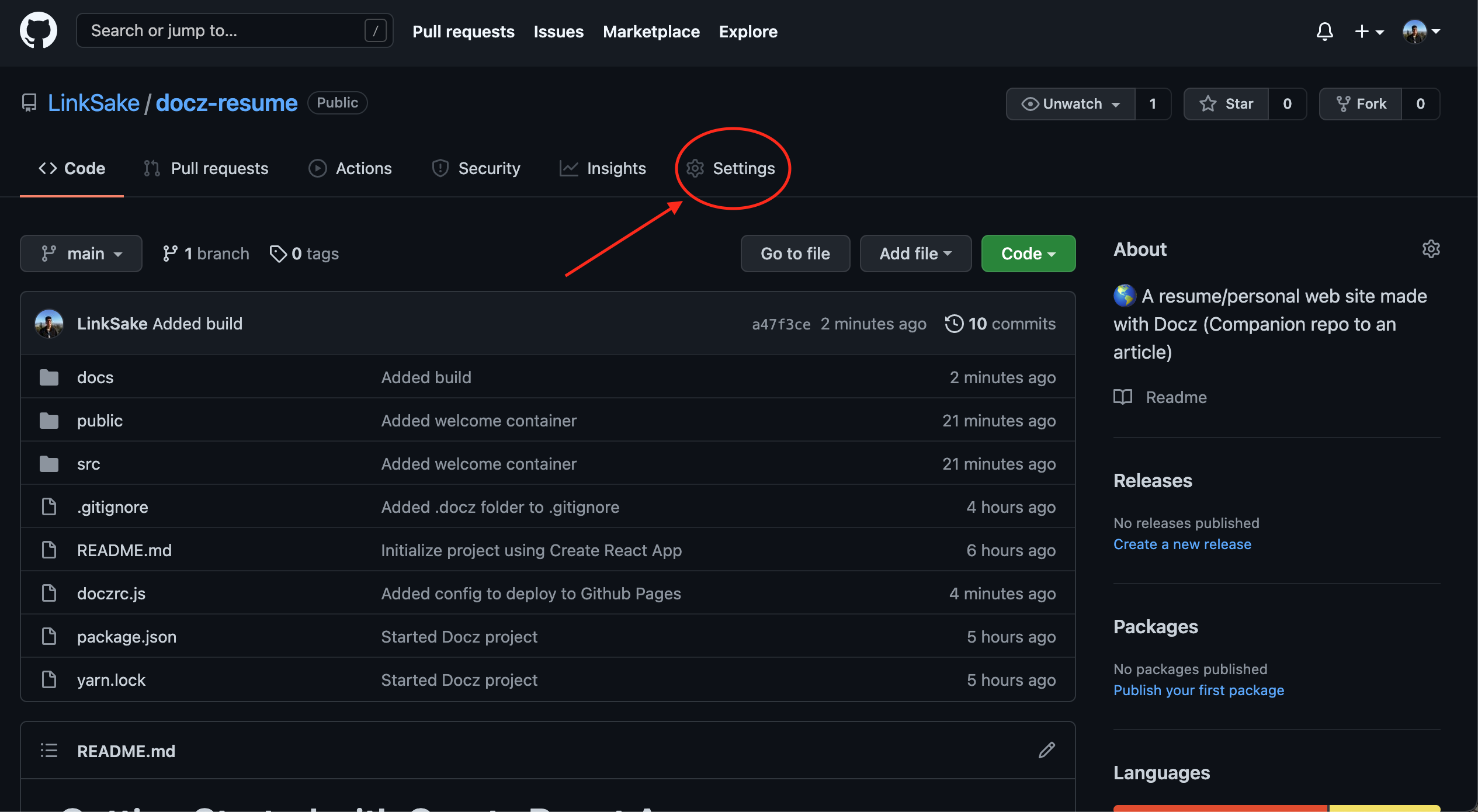
Task: Click the yarn.lock file icon
Action: click(x=49, y=679)
